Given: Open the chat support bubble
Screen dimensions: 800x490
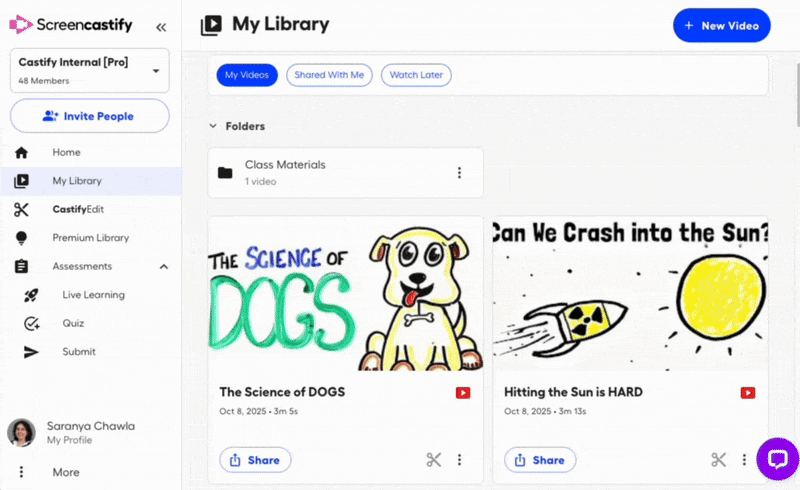Looking at the screenshot, I should [778, 459].
